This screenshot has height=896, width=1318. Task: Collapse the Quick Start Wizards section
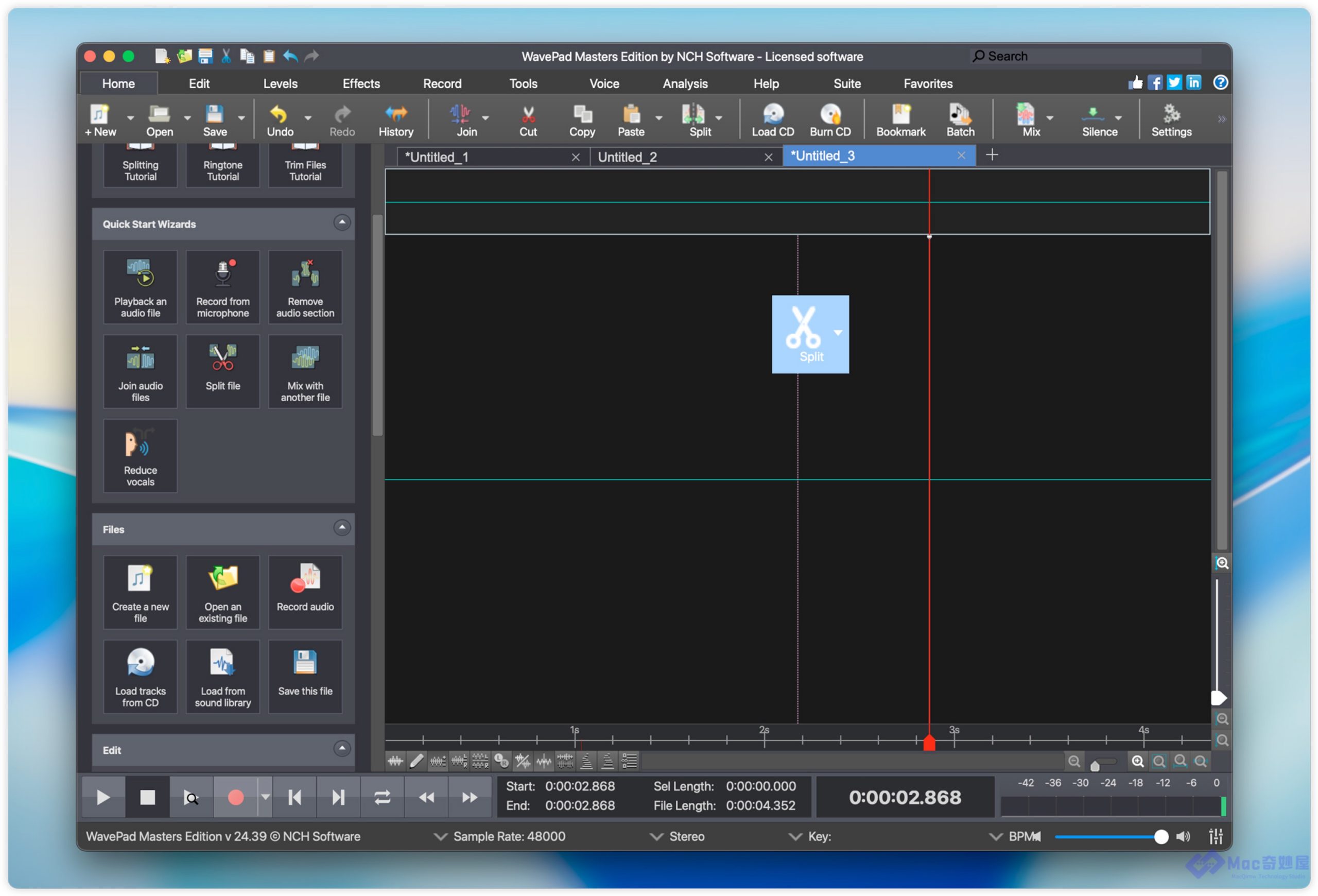(341, 222)
